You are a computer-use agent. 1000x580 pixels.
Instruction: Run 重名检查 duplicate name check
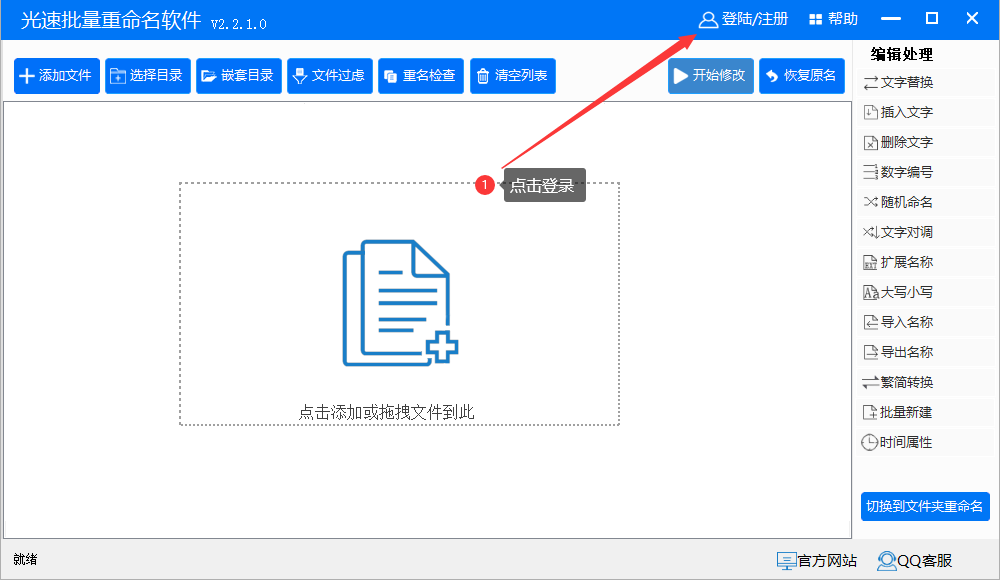[421, 76]
